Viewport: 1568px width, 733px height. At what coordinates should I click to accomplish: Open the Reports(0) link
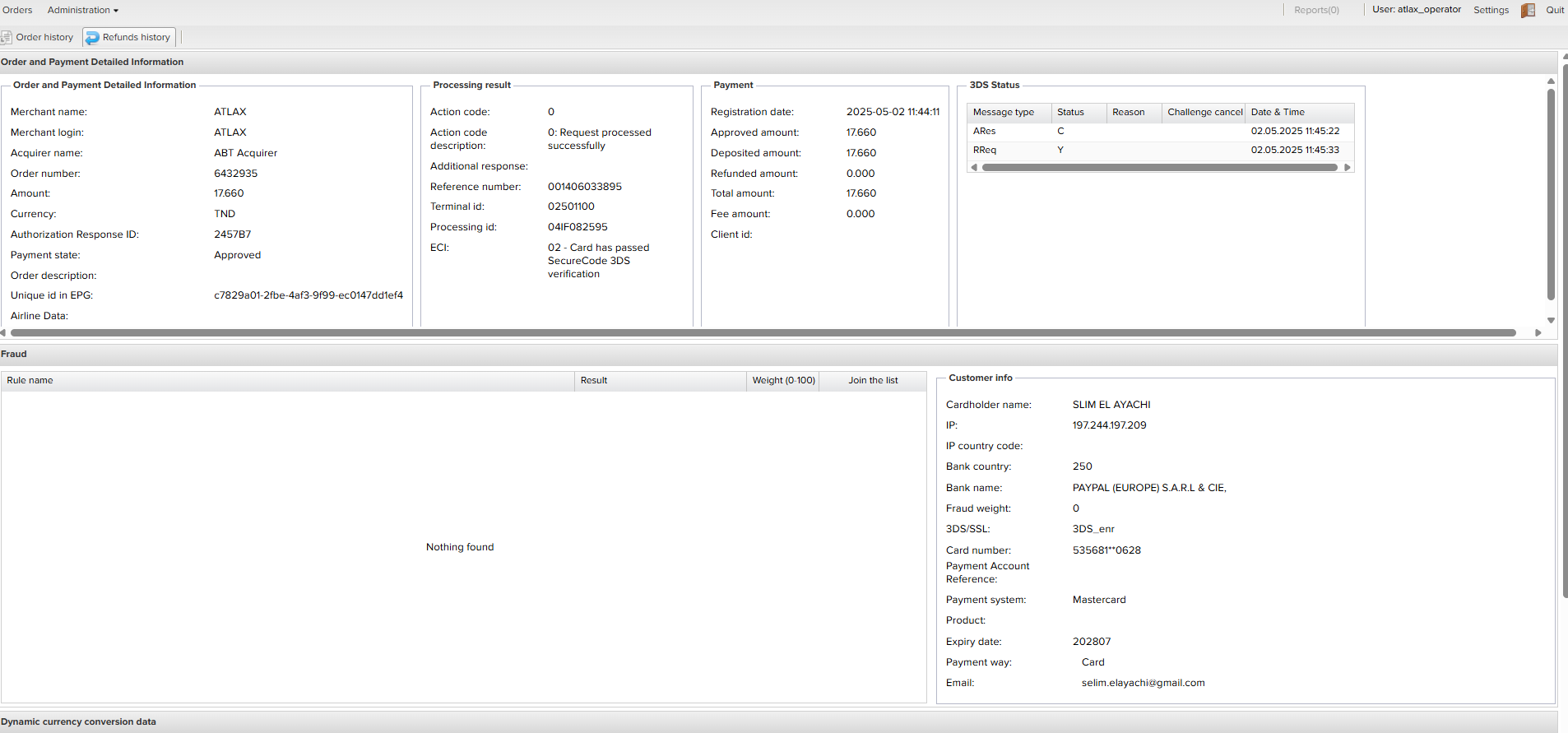tap(1316, 10)
